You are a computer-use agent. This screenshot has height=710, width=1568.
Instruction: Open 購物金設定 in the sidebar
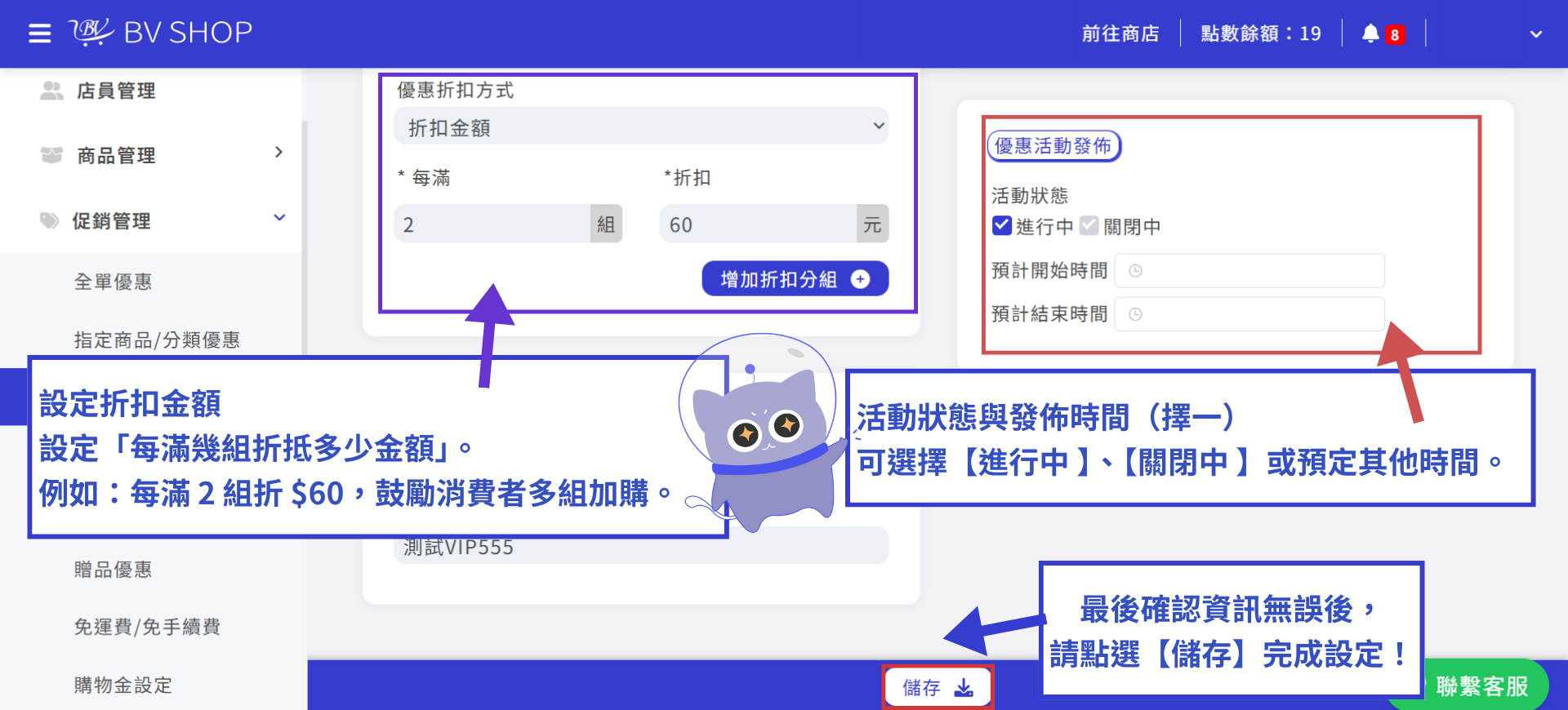click(122, 685)
